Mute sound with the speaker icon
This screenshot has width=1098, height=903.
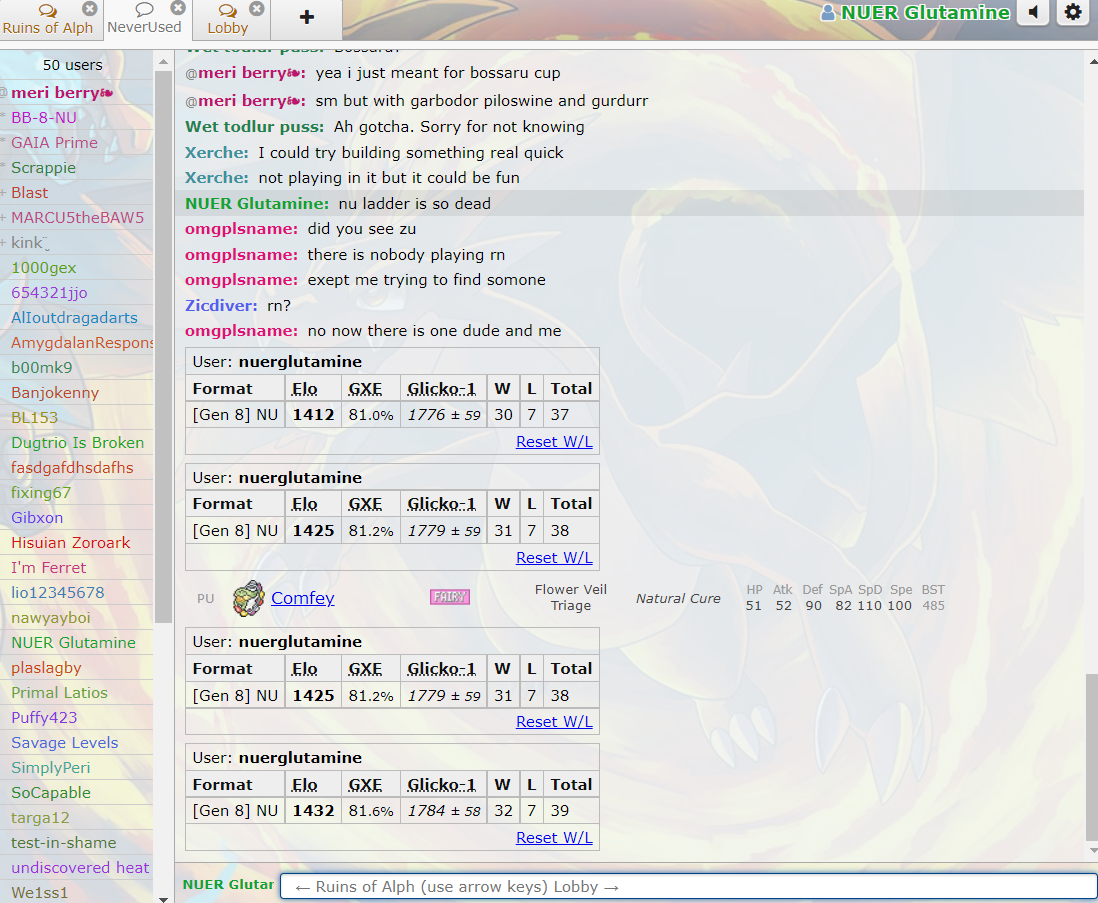(1033, 13)
